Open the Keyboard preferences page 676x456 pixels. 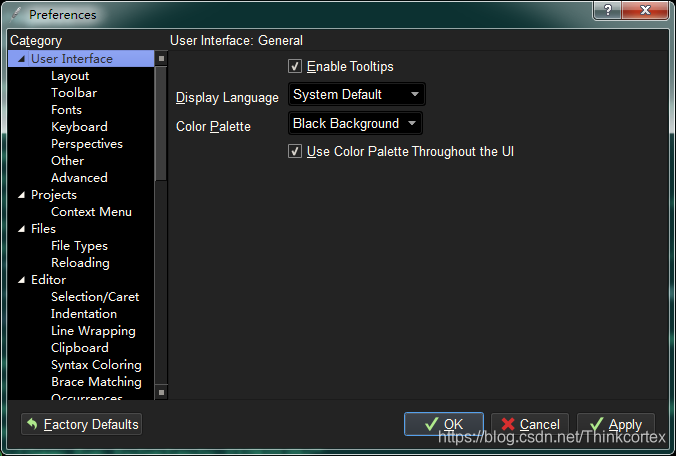point(79,127)
